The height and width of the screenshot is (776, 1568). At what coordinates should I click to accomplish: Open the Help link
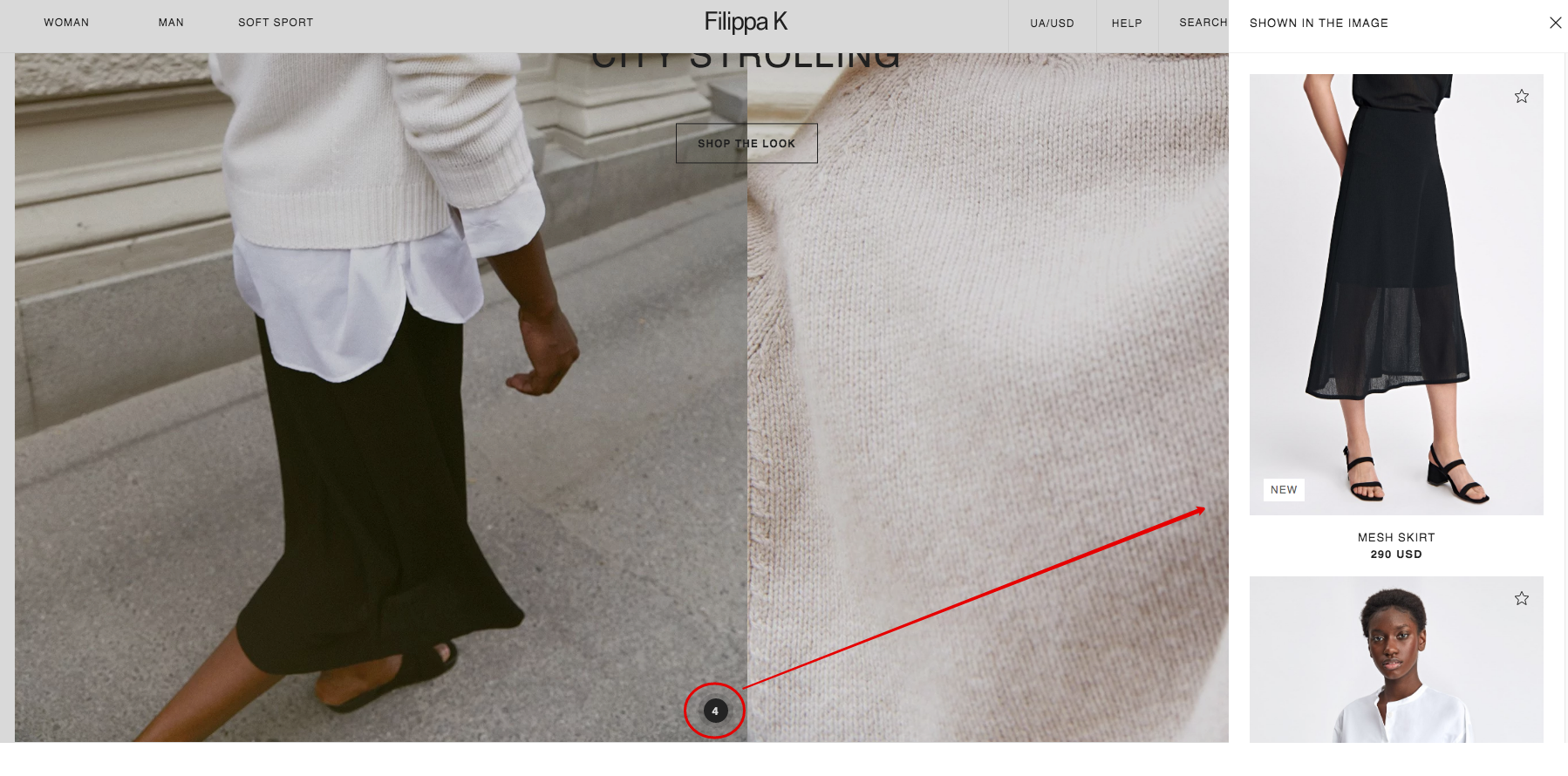point(1127,24)
